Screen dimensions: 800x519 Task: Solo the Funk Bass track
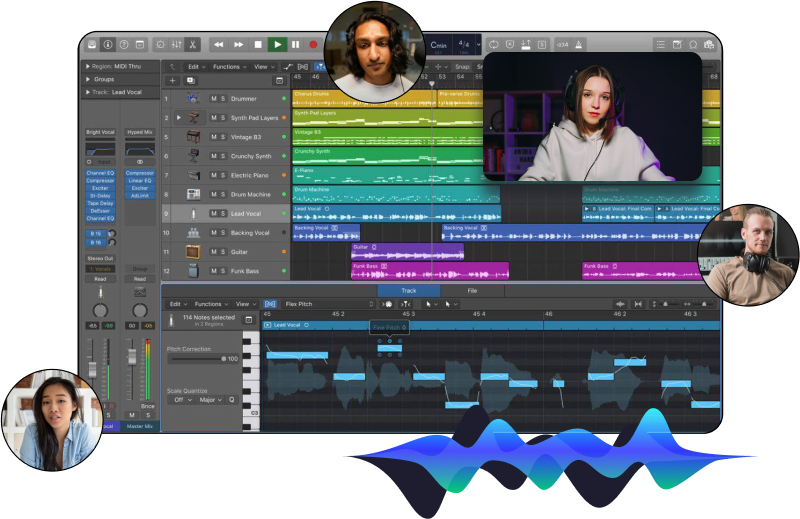point(223,271)
